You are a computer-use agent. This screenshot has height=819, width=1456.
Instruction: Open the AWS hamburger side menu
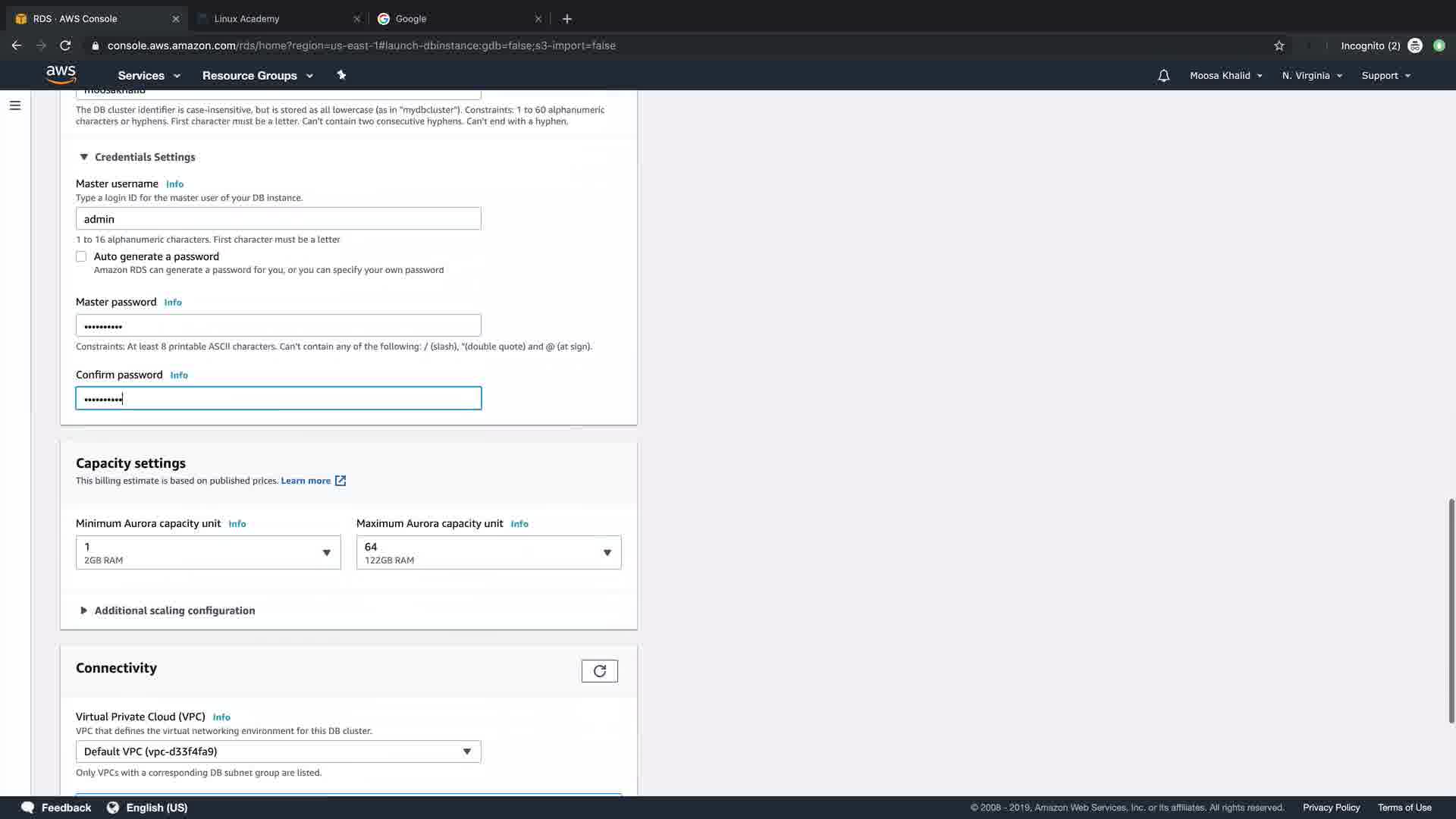pyautogui.click(x=14, y=105)
